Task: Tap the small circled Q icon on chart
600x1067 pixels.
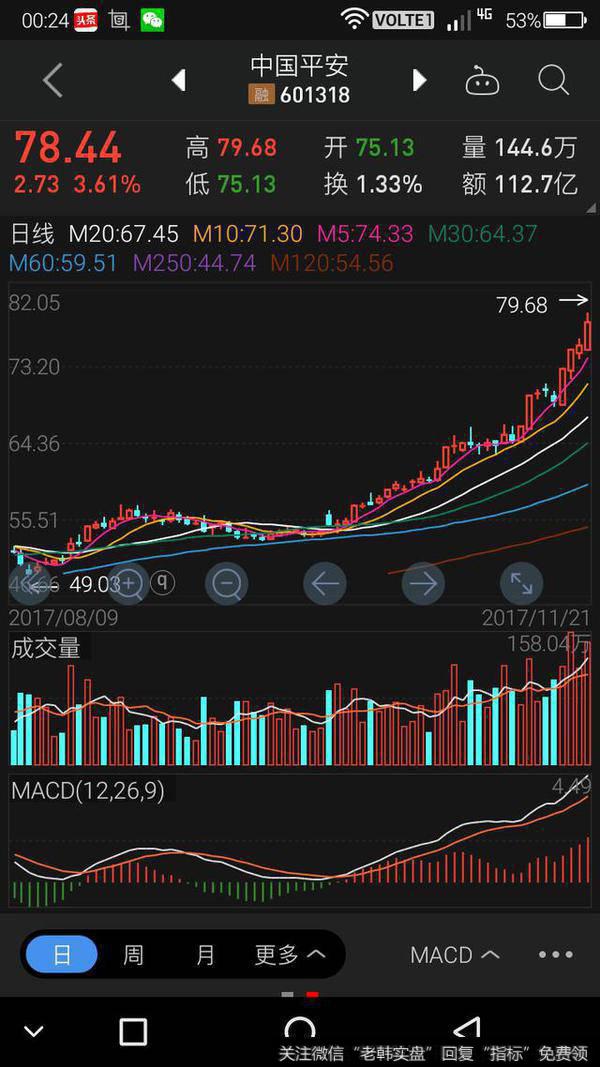Action: point(163,582)
